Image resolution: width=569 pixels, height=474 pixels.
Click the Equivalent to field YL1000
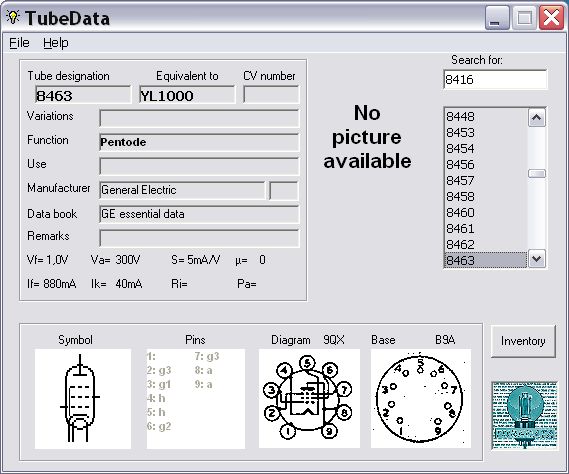pos(187,95)
